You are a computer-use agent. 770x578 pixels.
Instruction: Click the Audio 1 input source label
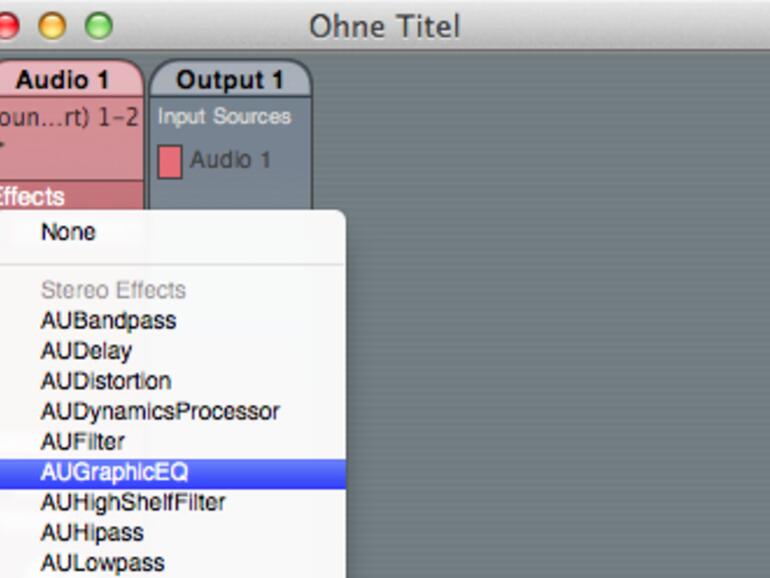click(230, 160)
